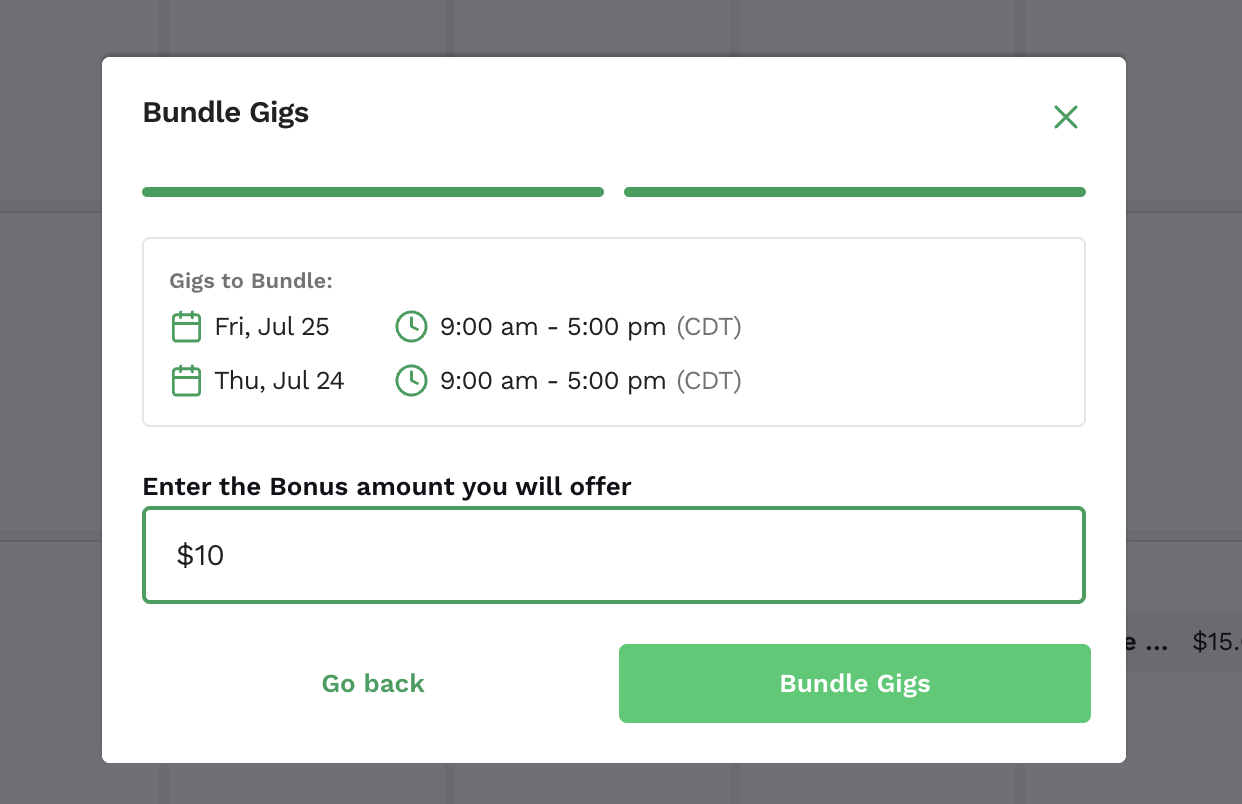Viewport: 1242px width, 804px height.
Task: Click the Enter the Bonus amount label
Action: [x=387, y=487]
